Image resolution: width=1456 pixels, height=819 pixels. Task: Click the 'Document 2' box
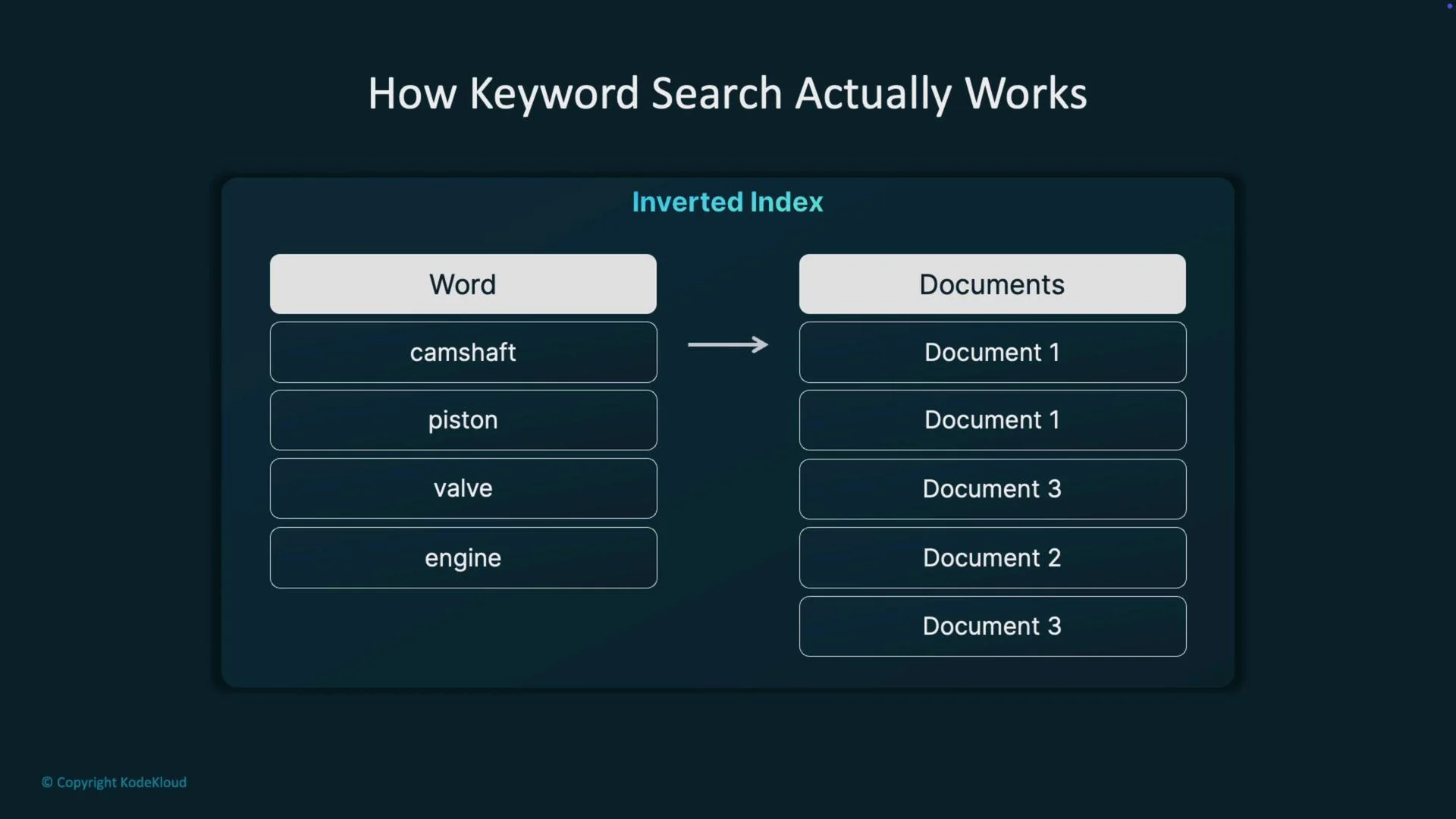click(x=992, y=557)
